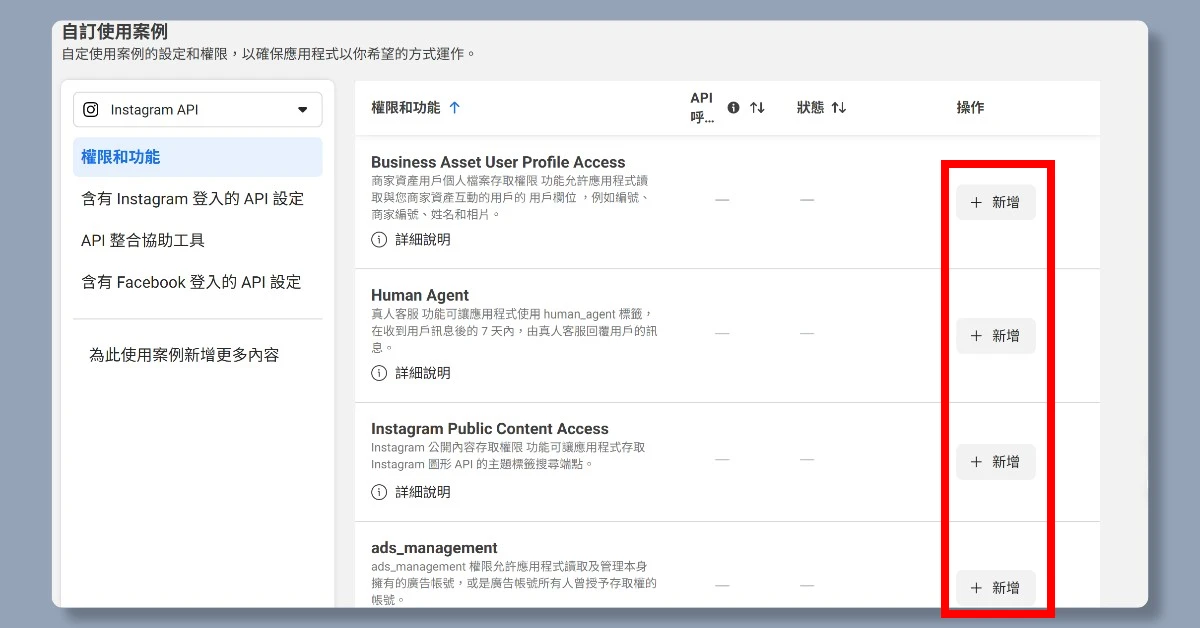Click the API calls info icon
Viewport: 1200px width, 628px height.
pyautogui.click(x=734, y=108)
